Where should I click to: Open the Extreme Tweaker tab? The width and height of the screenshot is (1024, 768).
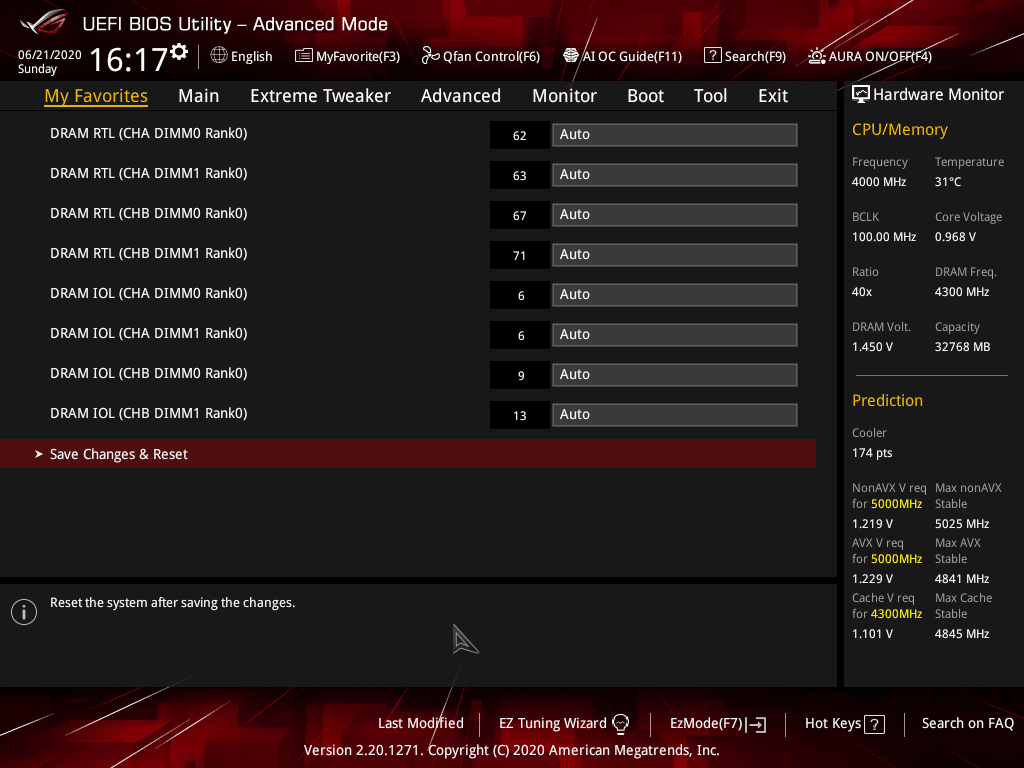tap(320, 96)
